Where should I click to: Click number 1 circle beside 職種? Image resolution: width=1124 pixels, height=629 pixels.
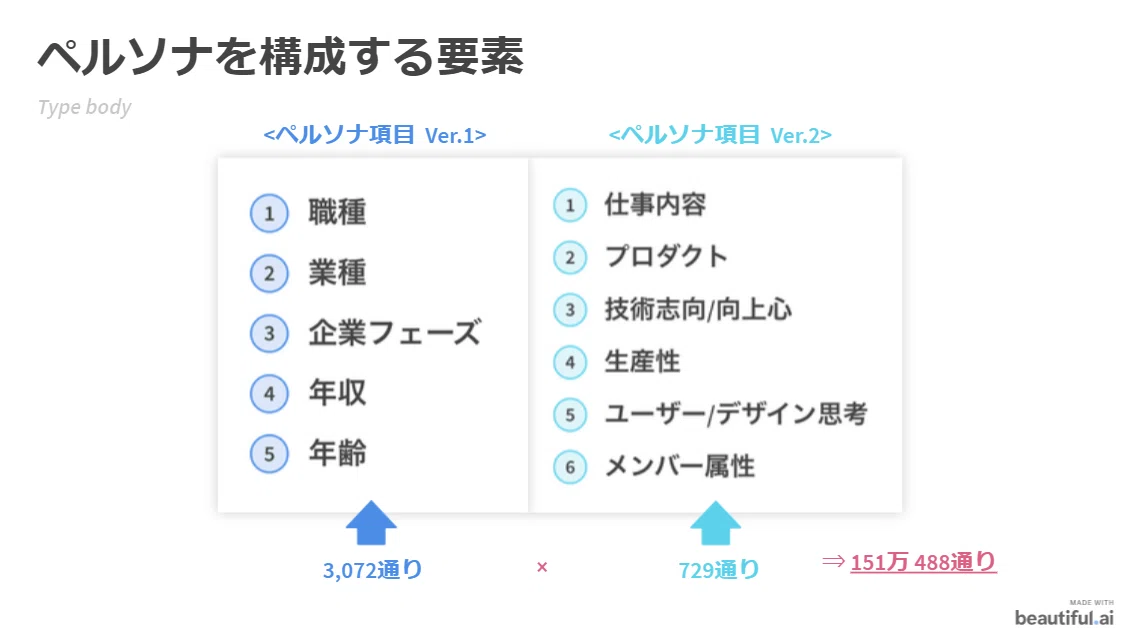[269, 213]
